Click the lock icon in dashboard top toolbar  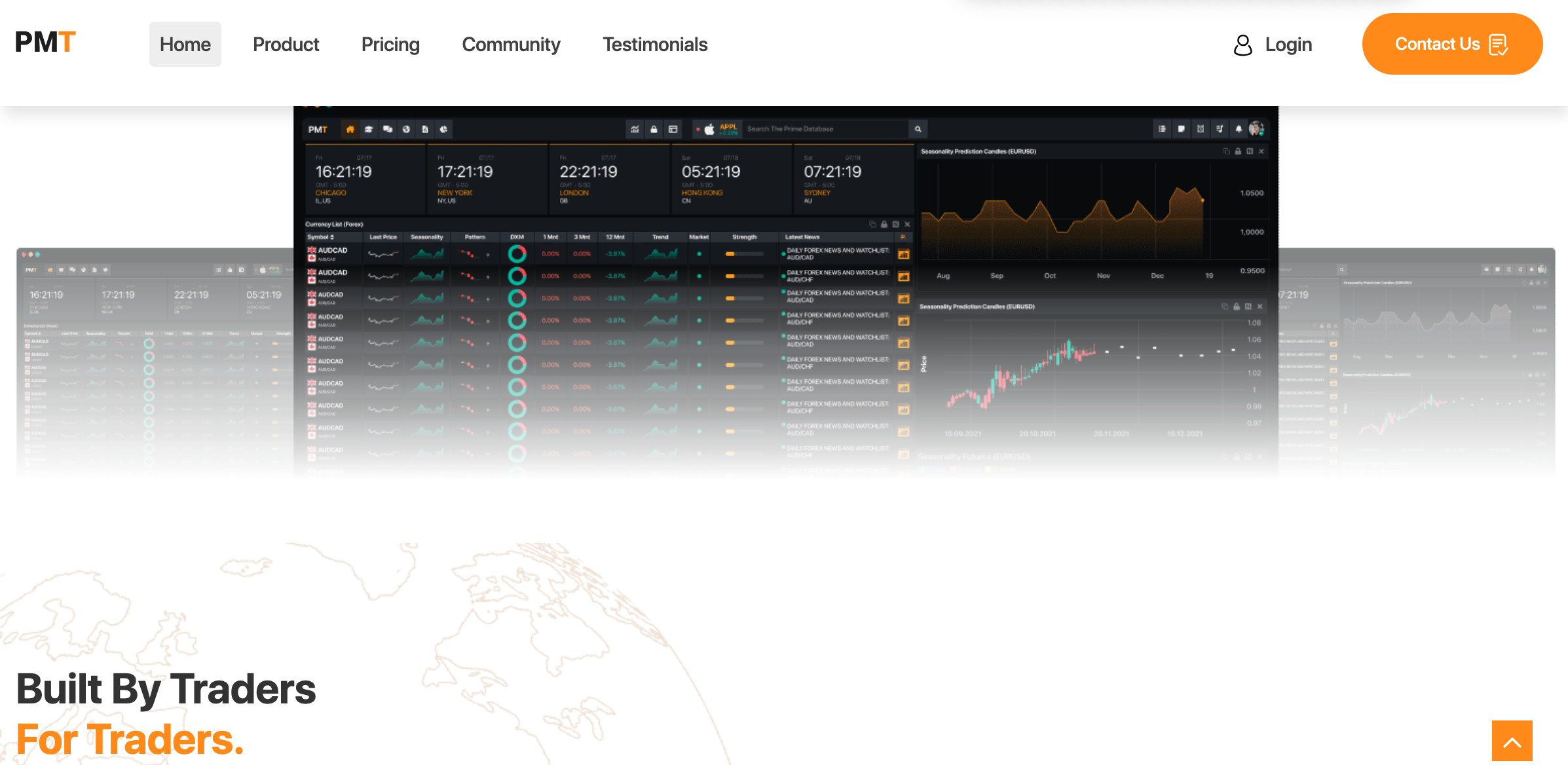(654, 129)
